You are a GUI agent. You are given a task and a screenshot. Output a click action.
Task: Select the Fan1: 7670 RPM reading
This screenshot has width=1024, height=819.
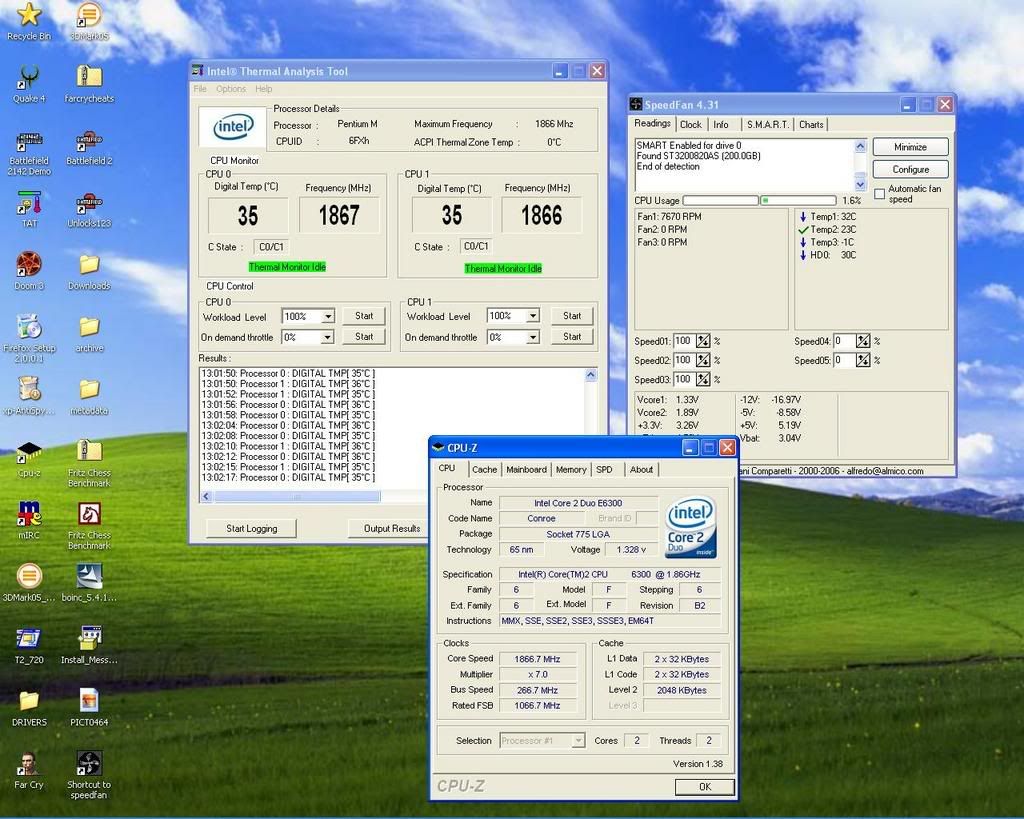(x=669, y=216)
